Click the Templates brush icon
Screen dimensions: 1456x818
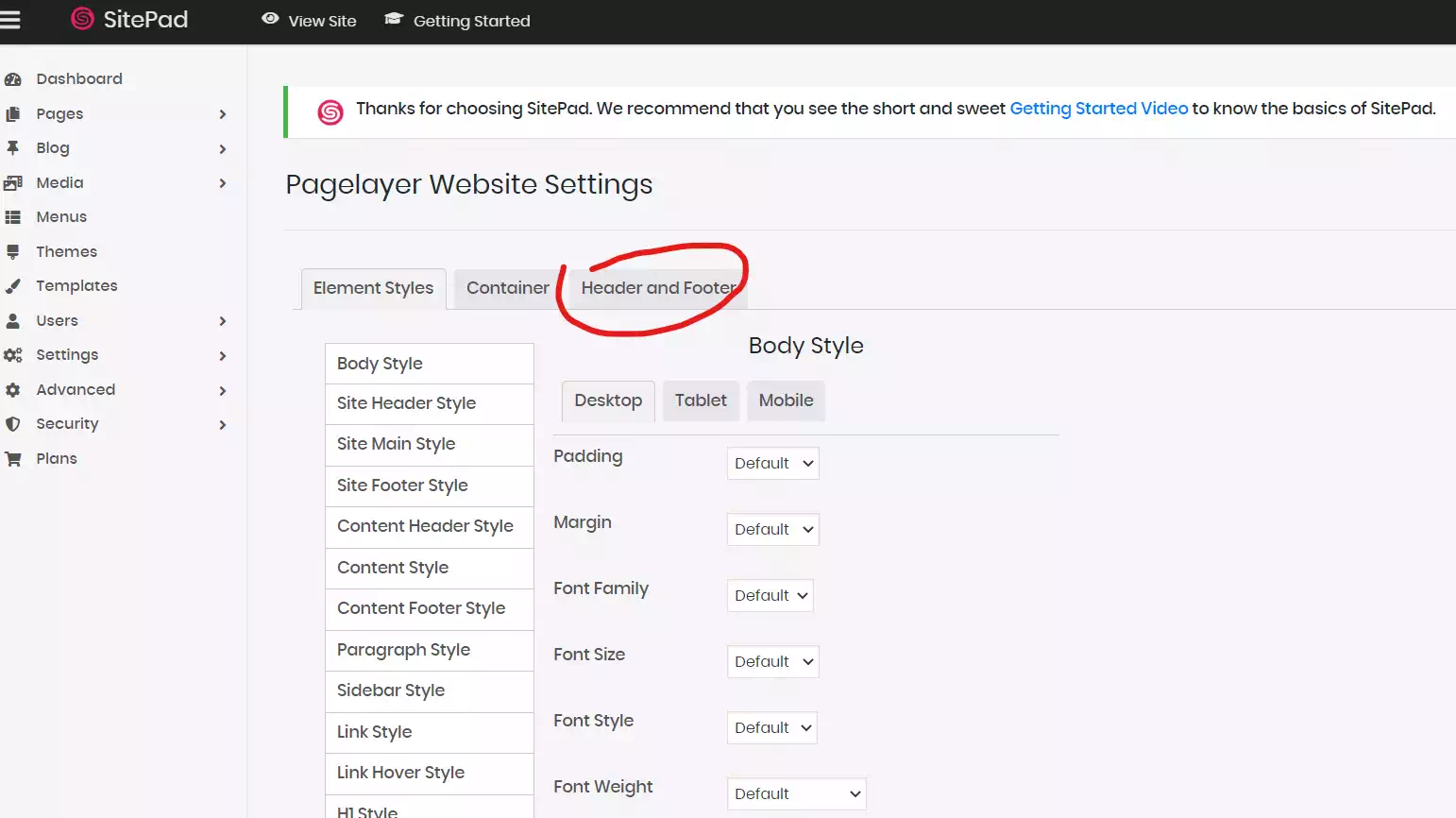[13, 286]
